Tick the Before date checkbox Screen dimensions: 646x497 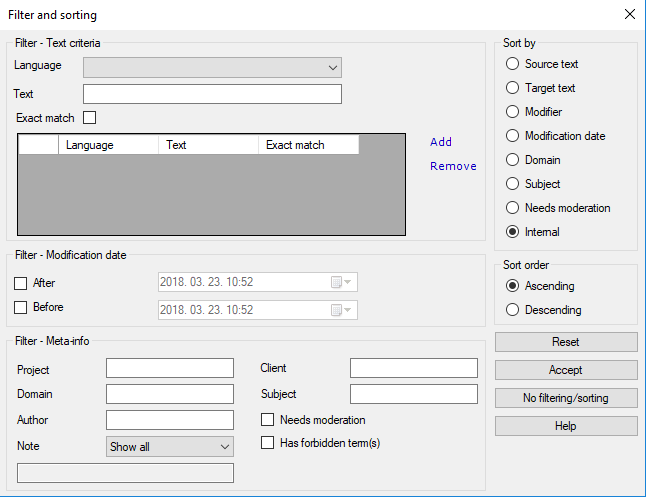(x=21, y=307)
